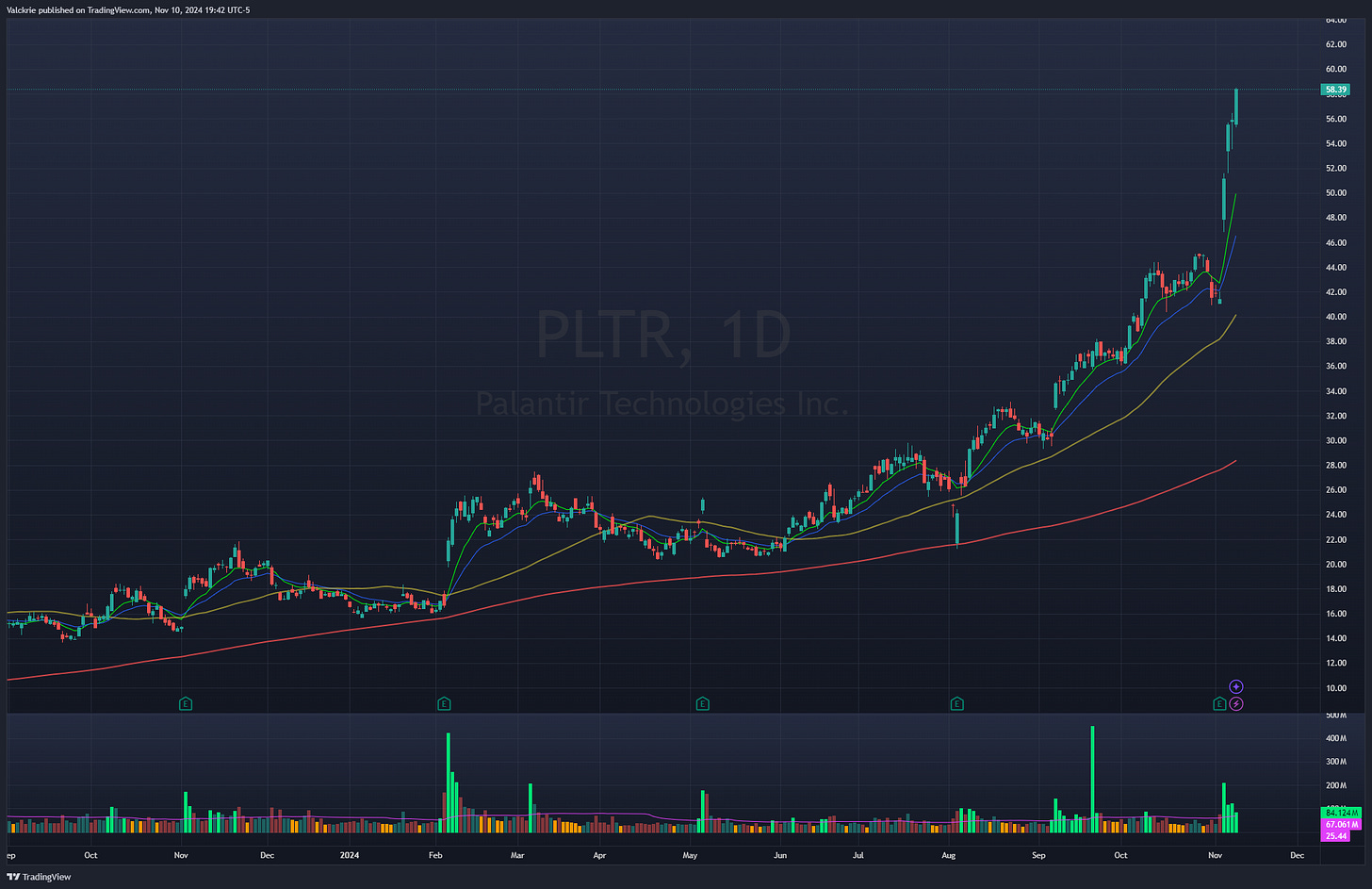Open the earnings E marker below Feb 2024 gap-up
This screenshot has height=889, width=1372.
(444, 703)
